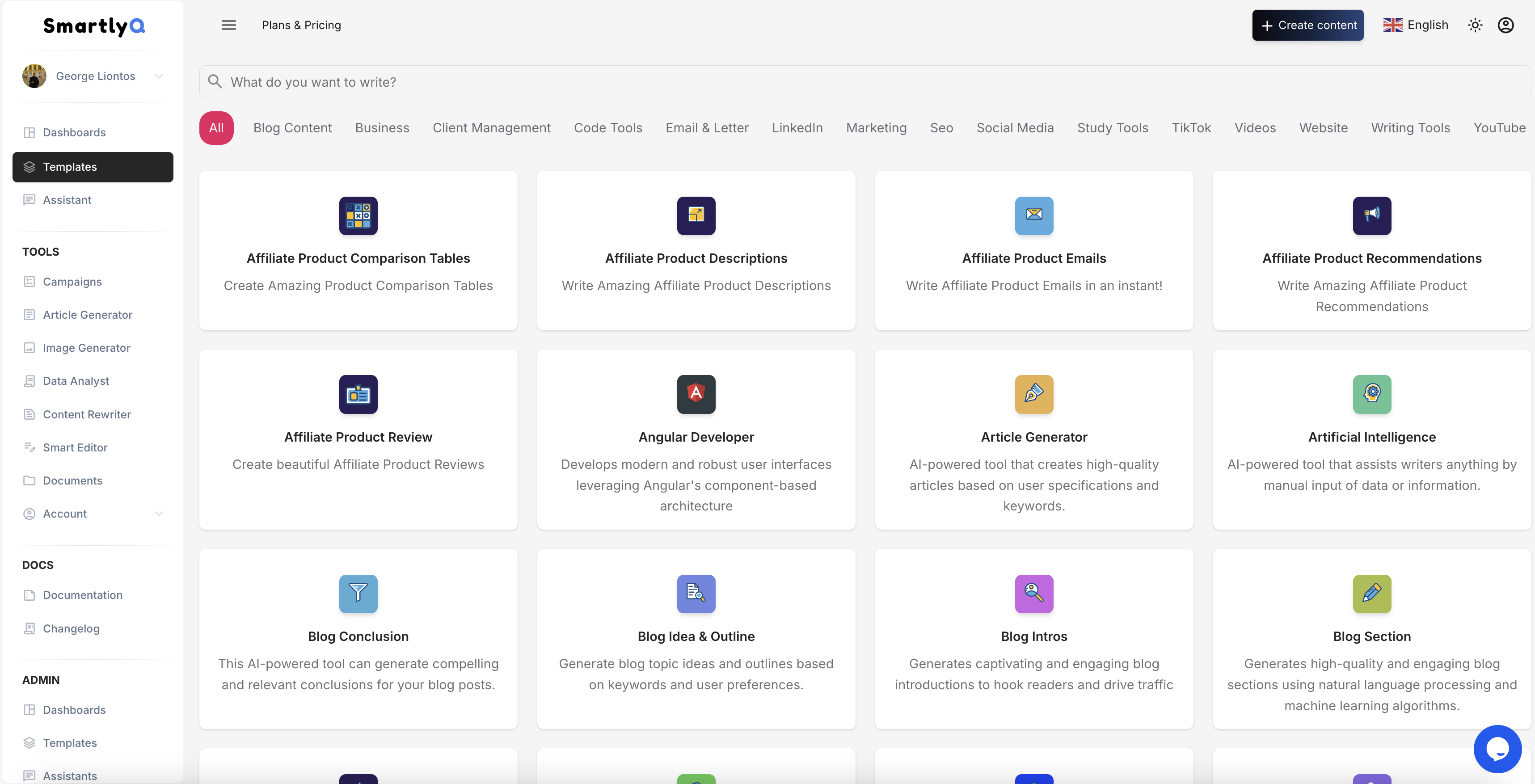The image size is (1535, 784).
Task: Open Image Generator in sidebar
Action: click(x=86, y=347)
